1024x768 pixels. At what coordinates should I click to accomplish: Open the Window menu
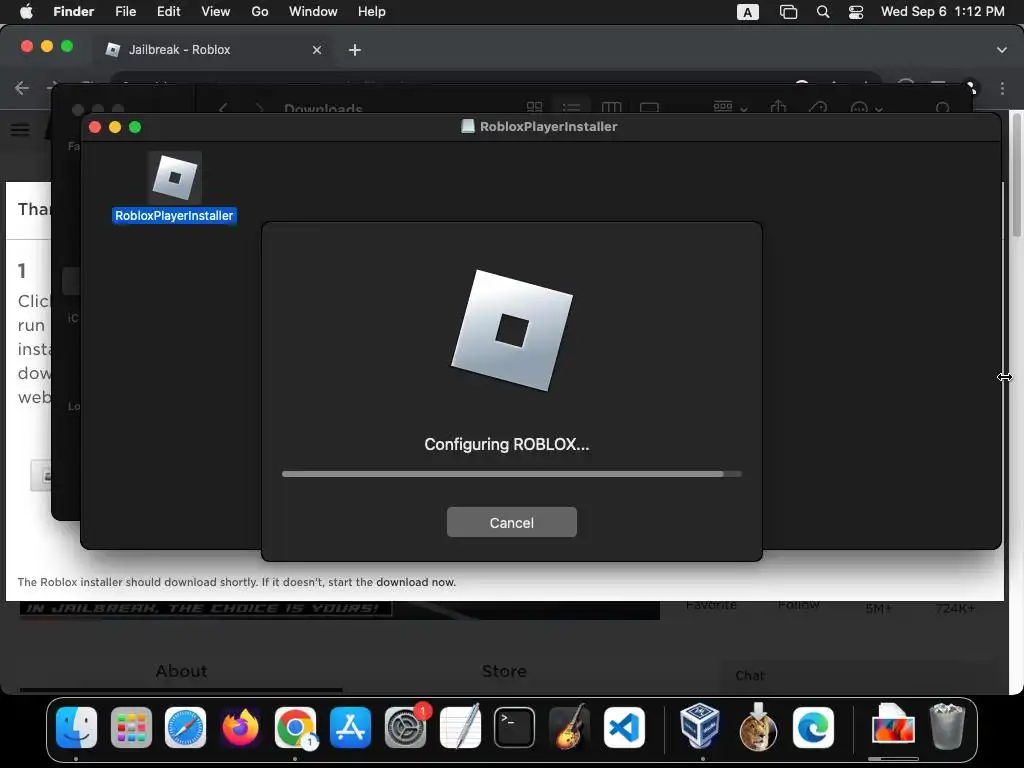pos(313,12)
